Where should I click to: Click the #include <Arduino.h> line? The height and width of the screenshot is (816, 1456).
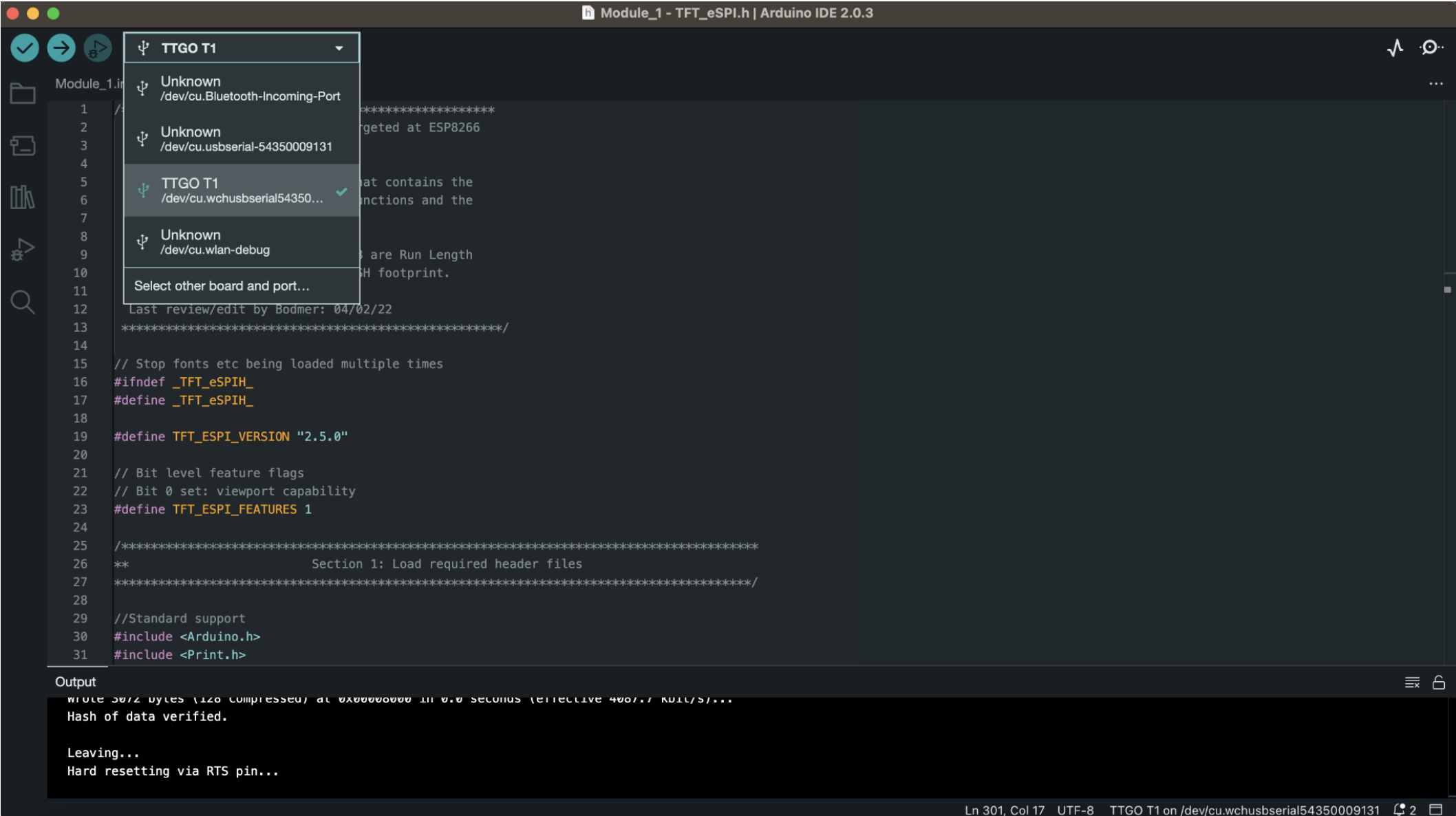[x=187, y=636]
